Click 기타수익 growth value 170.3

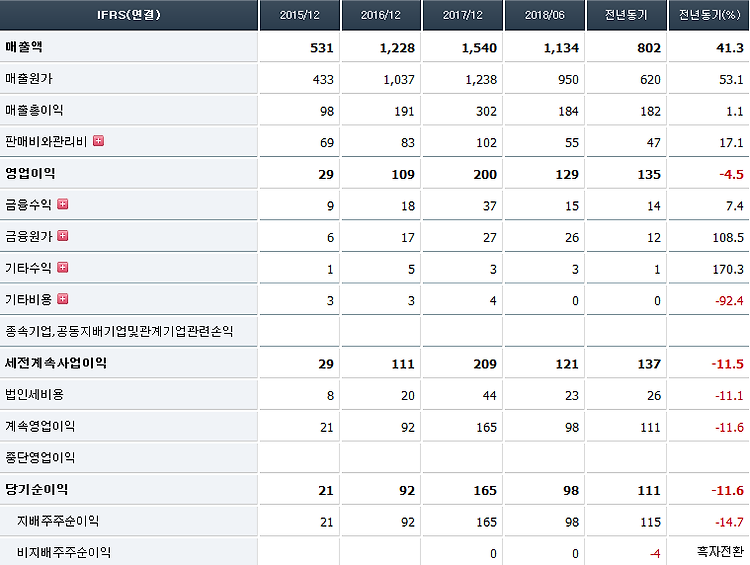tap(728, 269)
